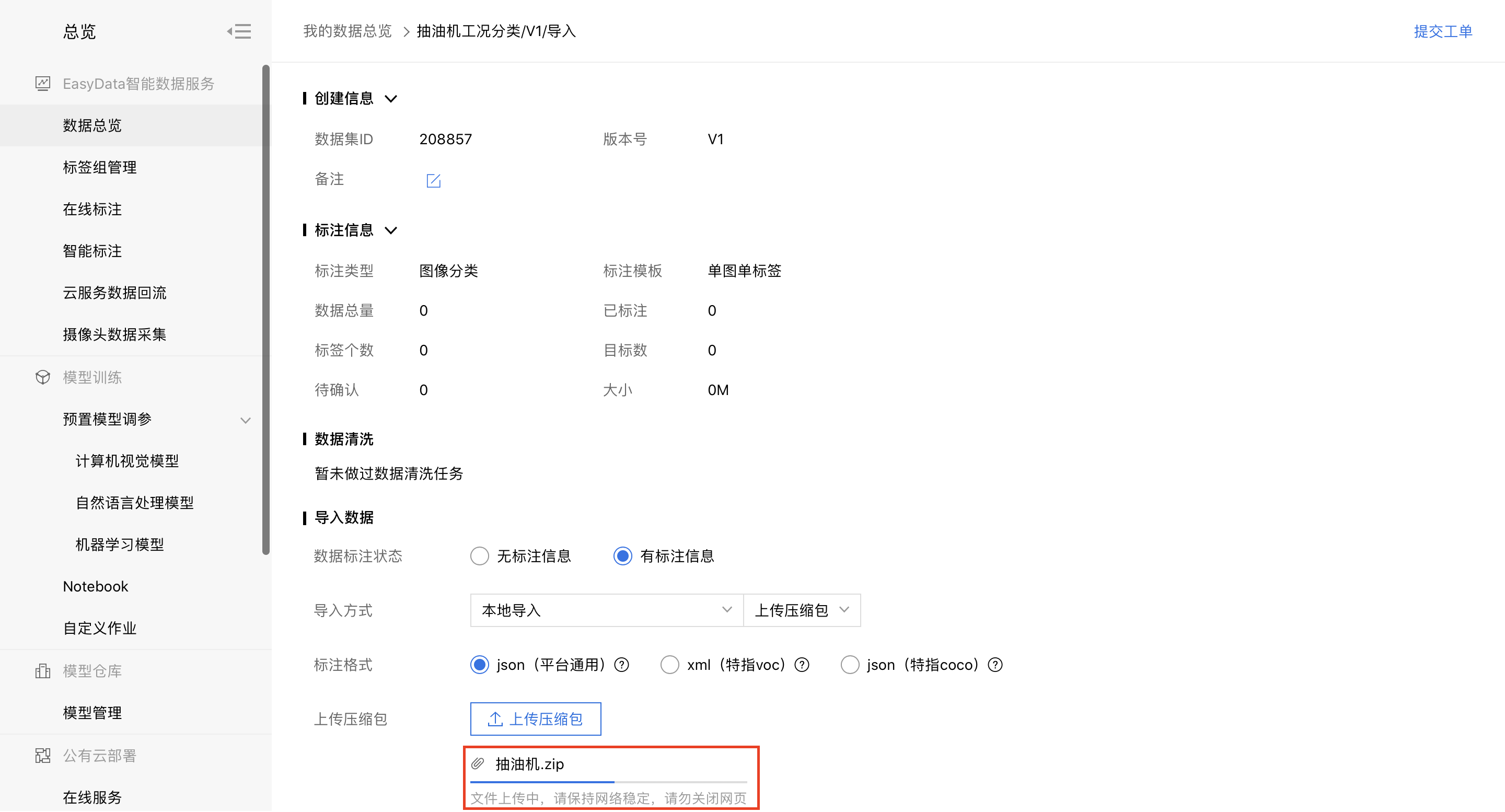Screen dimensions: 1505x812
Task: Click the V1 version number value
Action: click(x=715, y=139)
